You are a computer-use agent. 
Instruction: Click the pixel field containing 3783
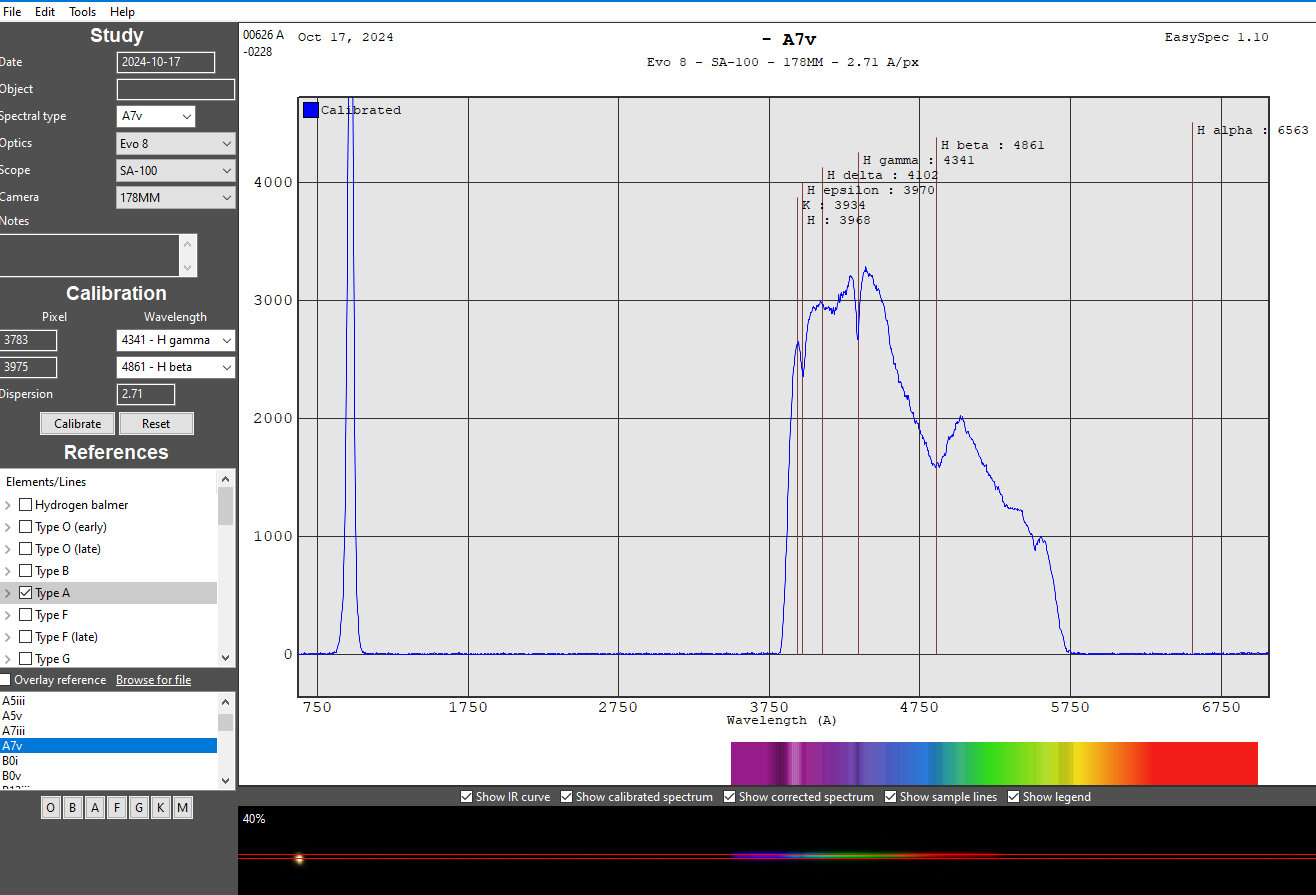coord(28,340)
